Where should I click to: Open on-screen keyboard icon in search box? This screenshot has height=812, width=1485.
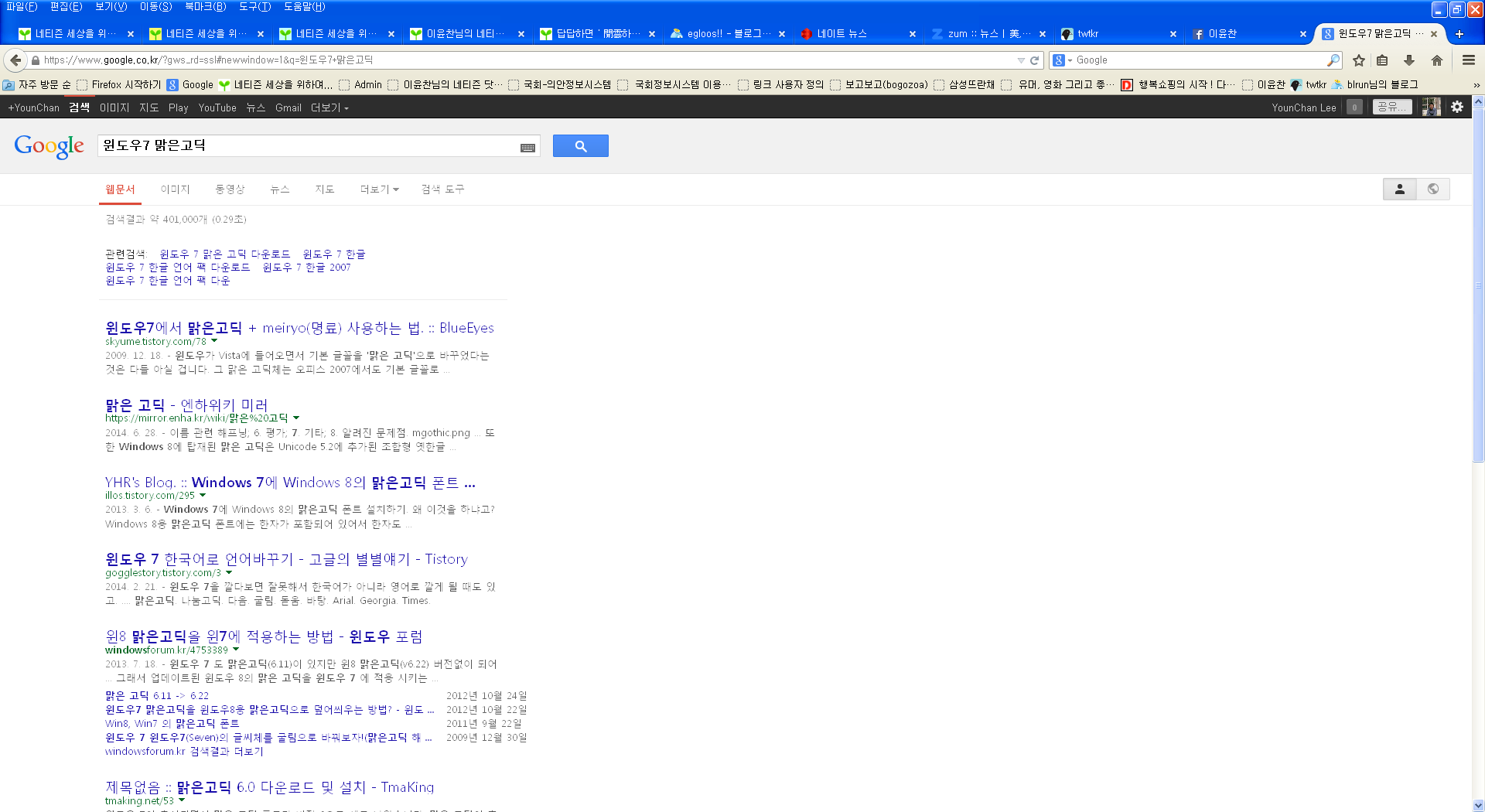click(527, 148)
